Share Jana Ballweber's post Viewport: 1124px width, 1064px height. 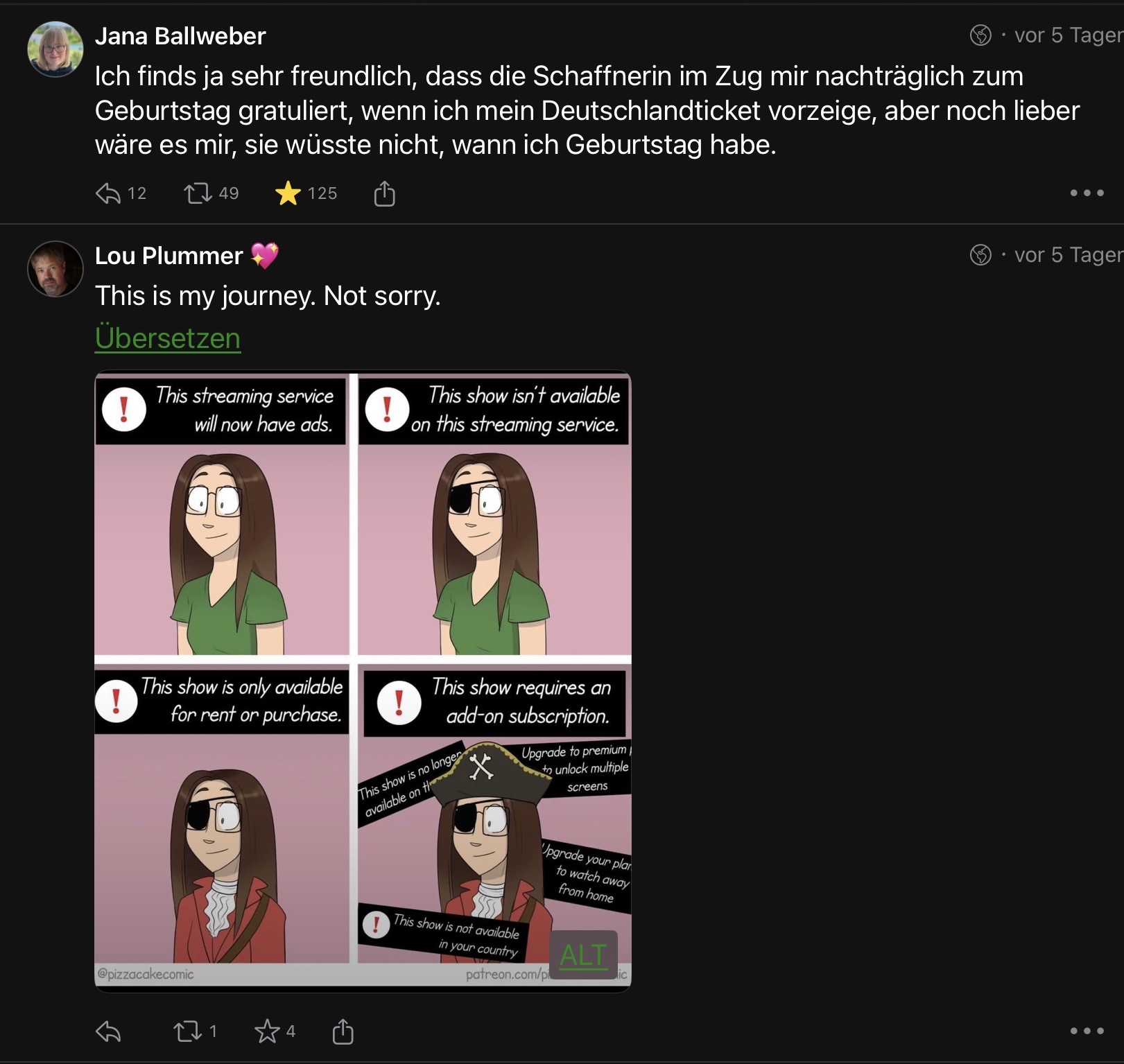[384, 193]
